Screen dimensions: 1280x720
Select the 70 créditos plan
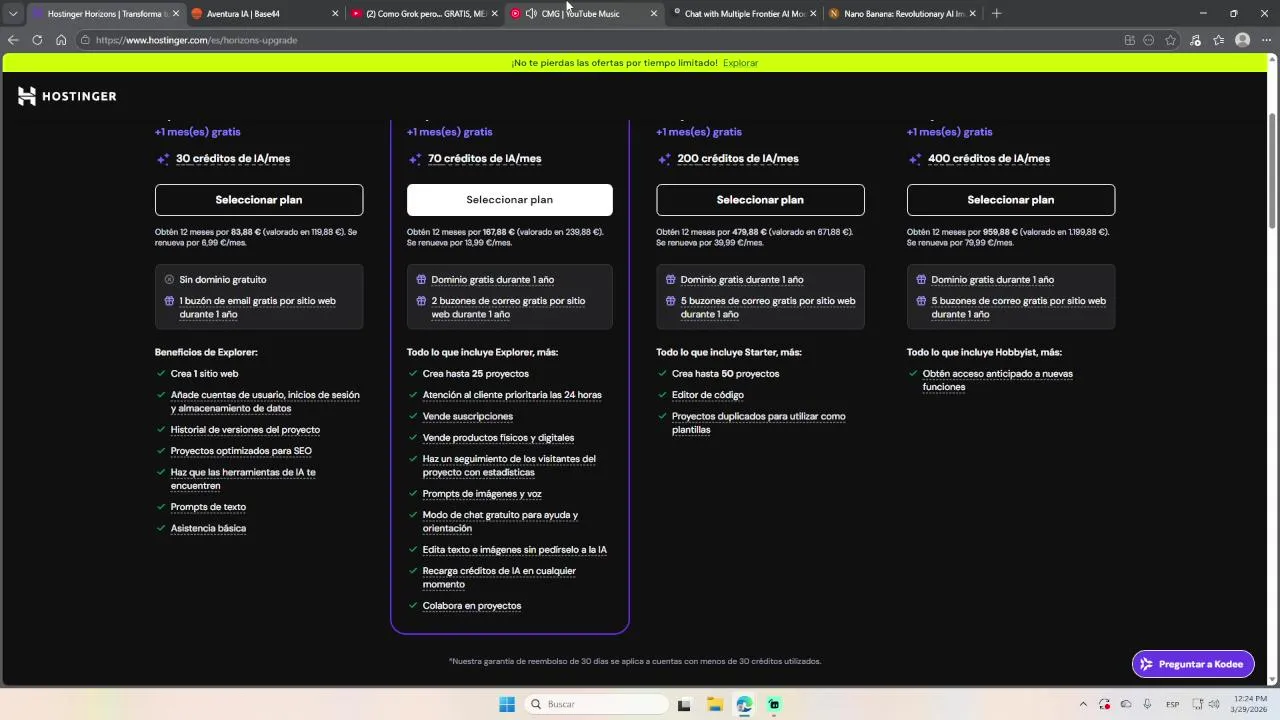point(509,200)
